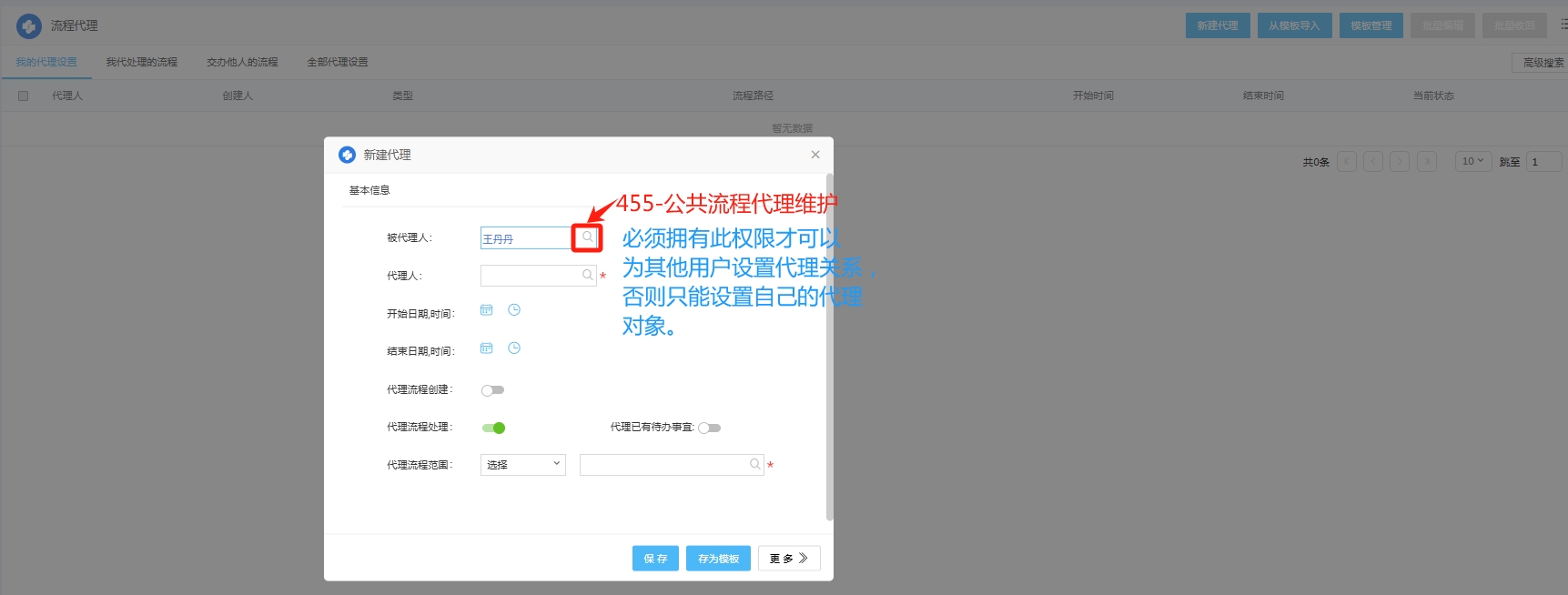Viewport: 1568px width, 595px height.
Task: Switch to 全部代理设置 tab
Action: 337,62
